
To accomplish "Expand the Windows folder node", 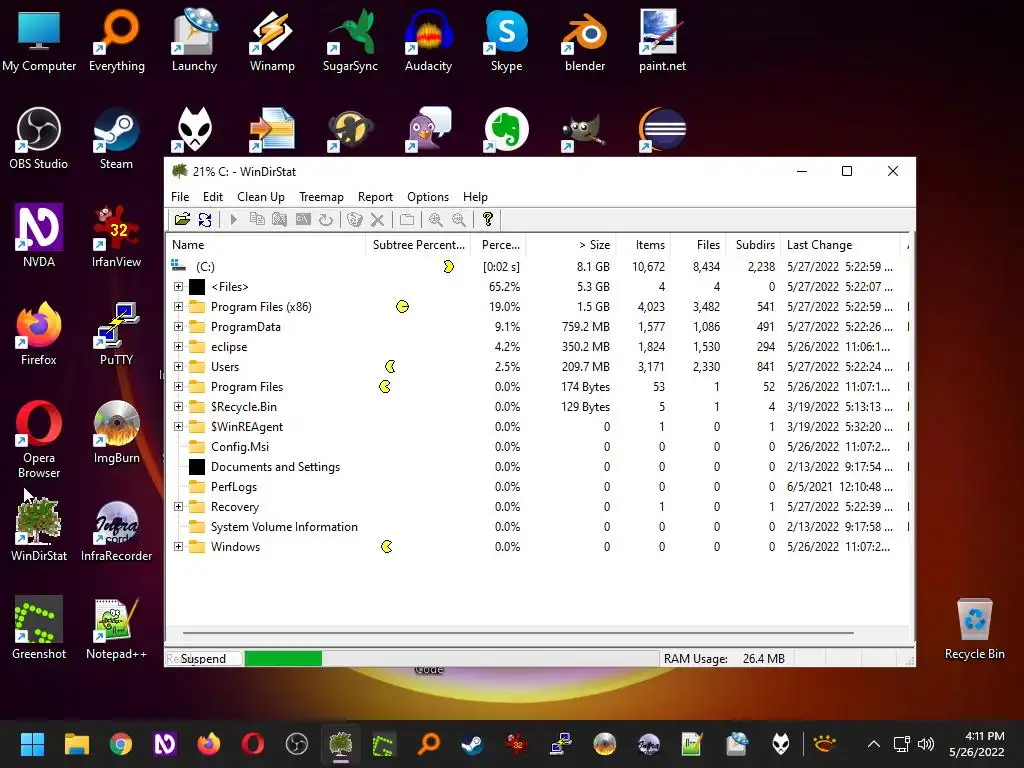I will pyautogui.click(x=178, y=547).
